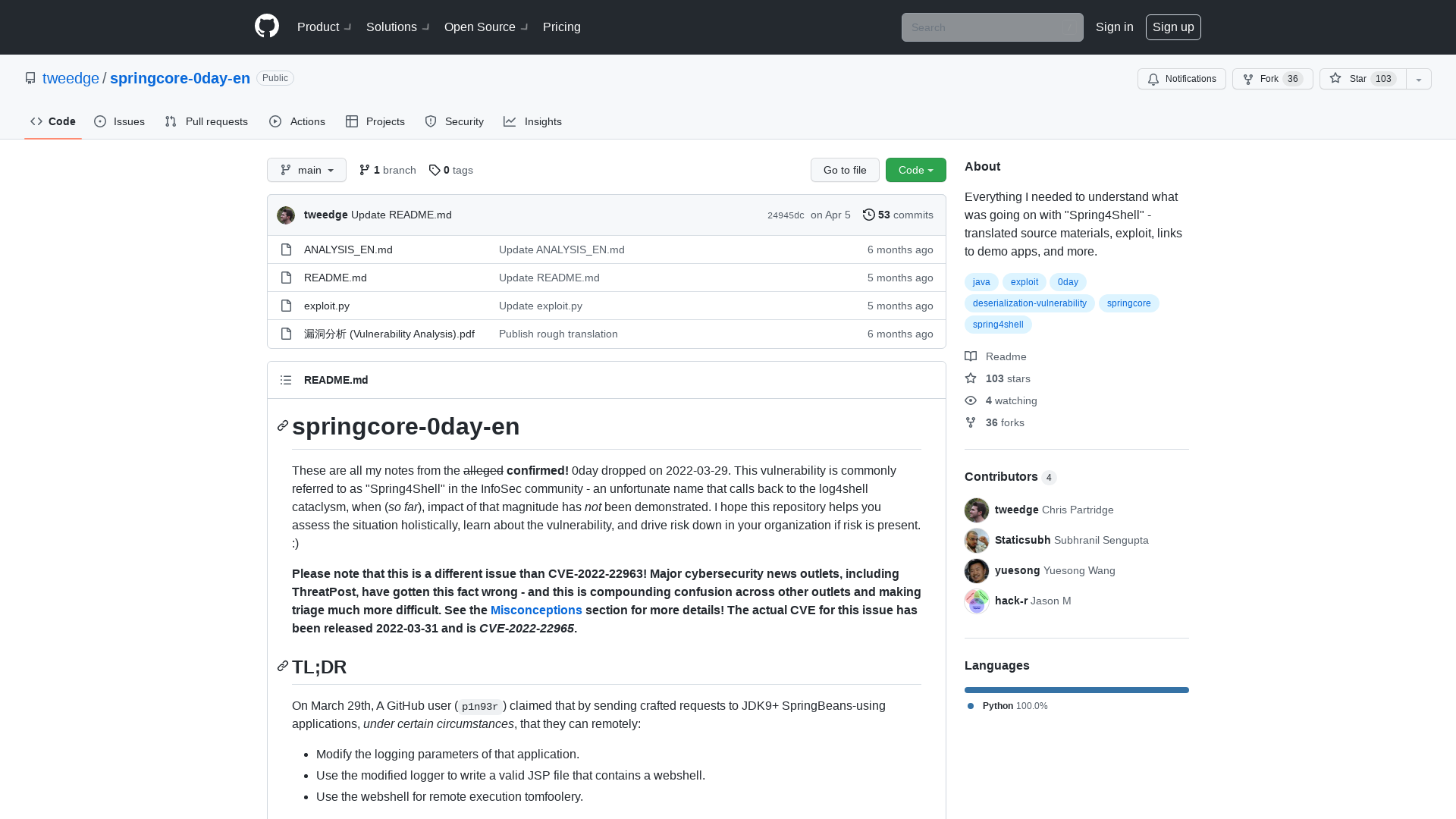View the 53 commits history
Screen dimensions: 1456x819
pyautogui.click(x=898, y=215)
